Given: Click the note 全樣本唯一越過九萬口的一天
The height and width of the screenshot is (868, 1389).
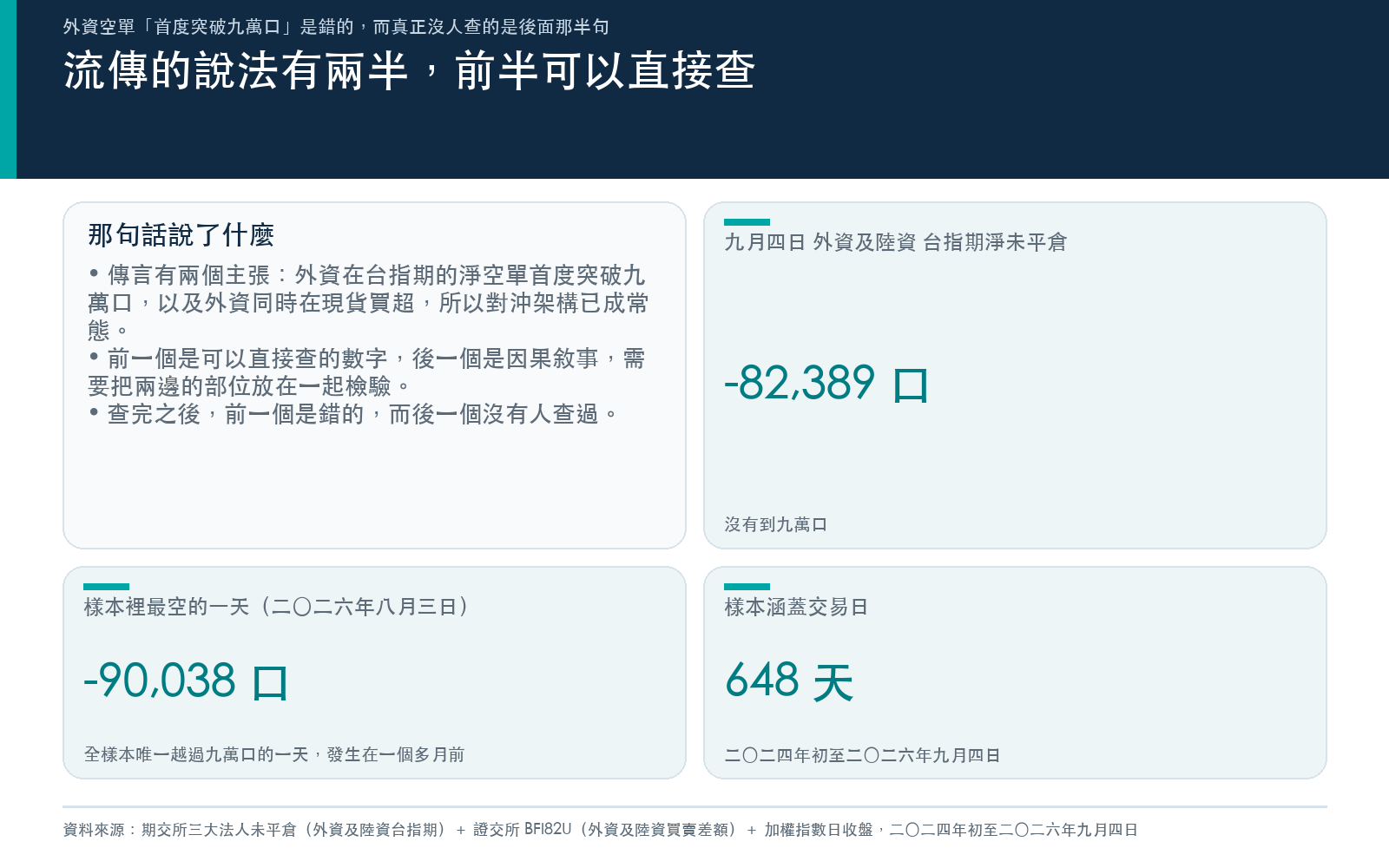Looking at the screenshot, I should 274,754.
